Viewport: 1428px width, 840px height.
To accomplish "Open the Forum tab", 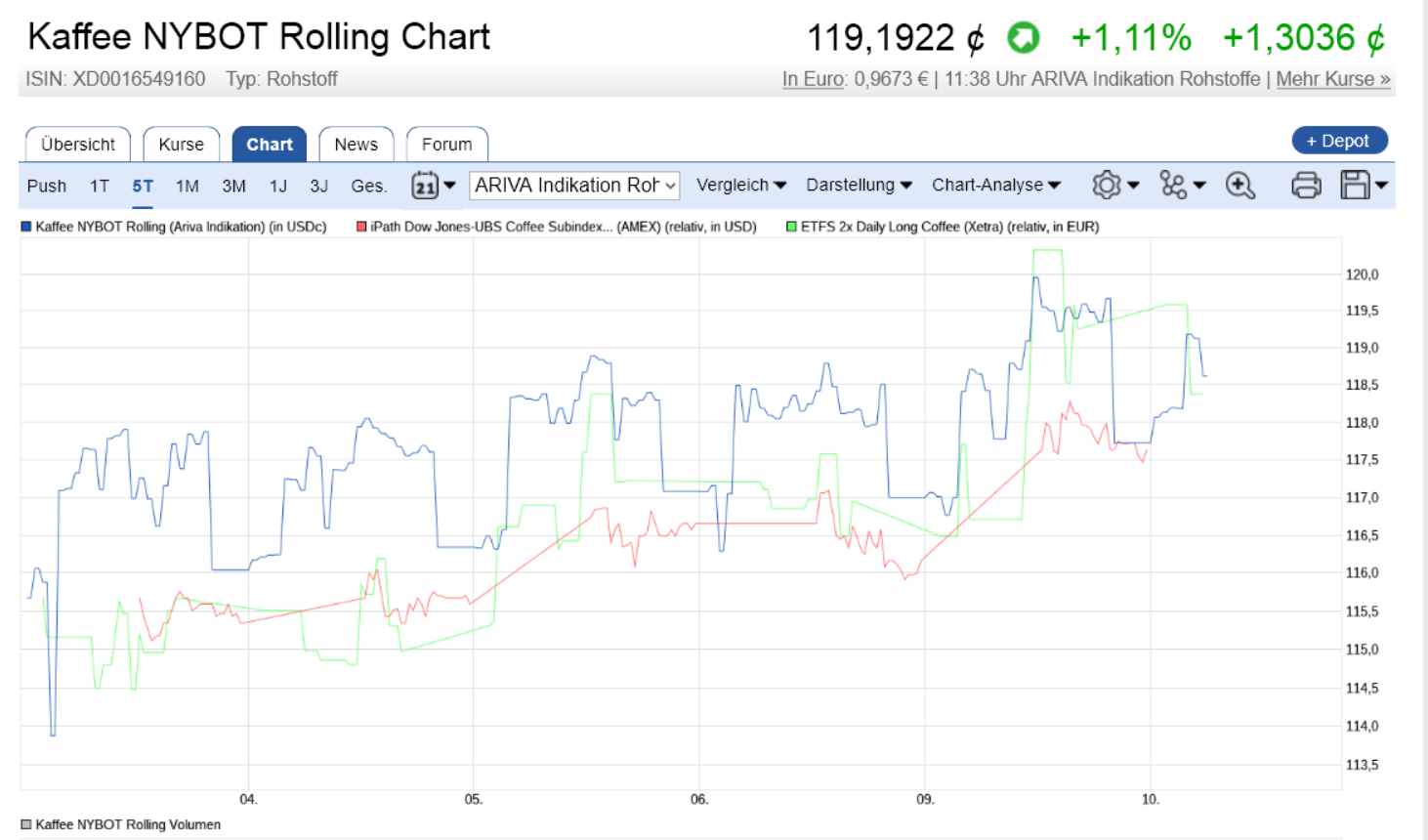I will [x=447, y=145].
